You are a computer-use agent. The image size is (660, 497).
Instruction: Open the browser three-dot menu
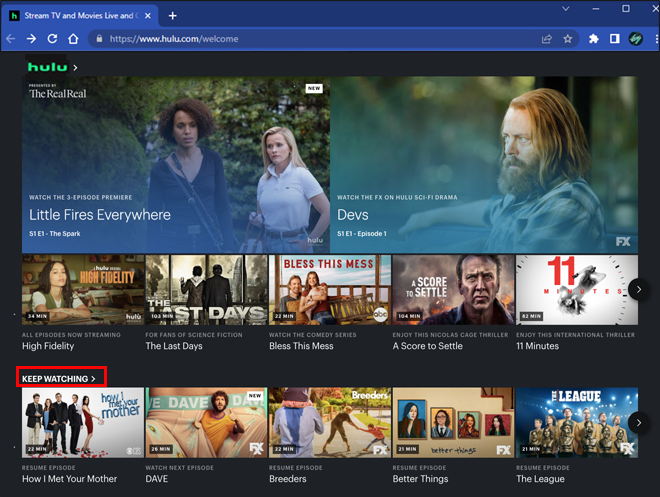656,39
